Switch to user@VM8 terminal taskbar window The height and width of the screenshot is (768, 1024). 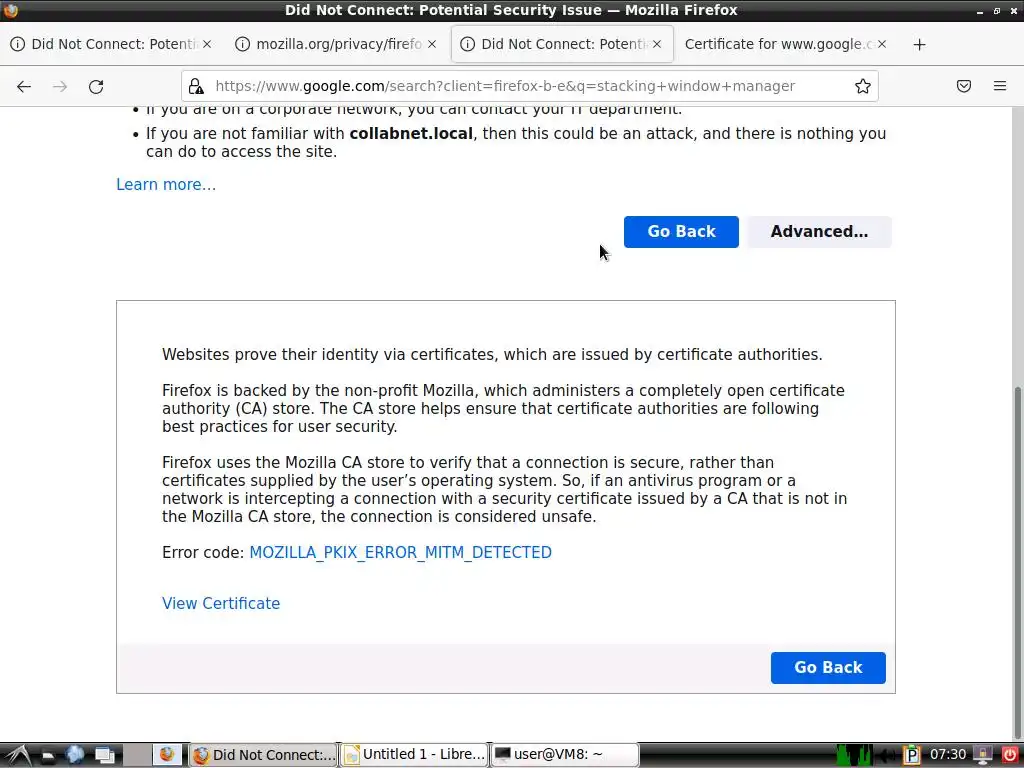pos(566,755)
